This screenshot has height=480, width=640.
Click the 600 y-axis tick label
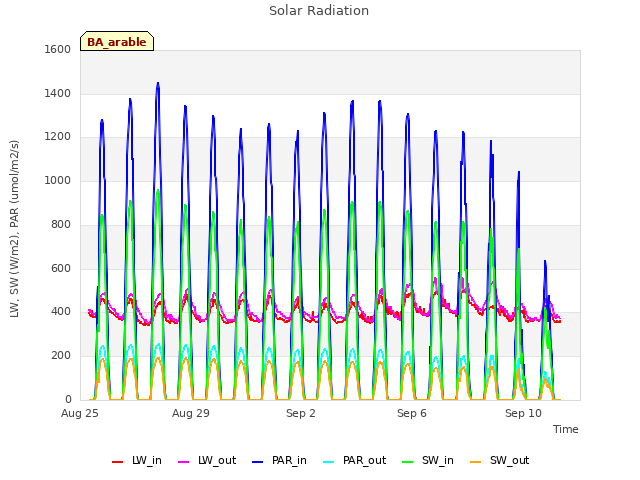tap(61, 268)
